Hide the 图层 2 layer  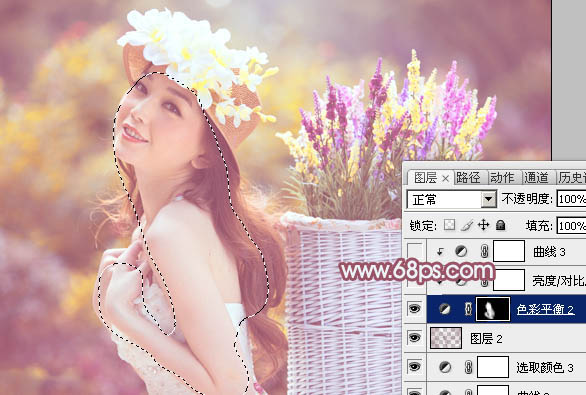[x=414, y=338]
